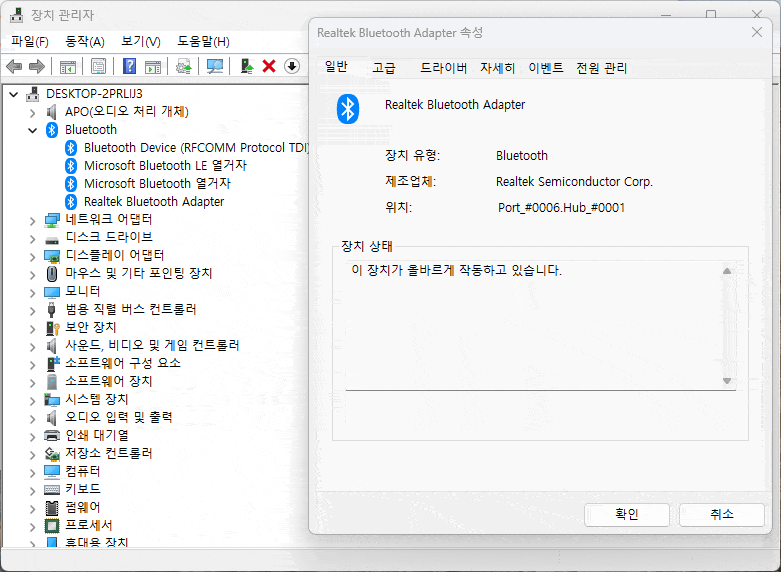Scan for hardware changes monitor icon

click(215, 66)
